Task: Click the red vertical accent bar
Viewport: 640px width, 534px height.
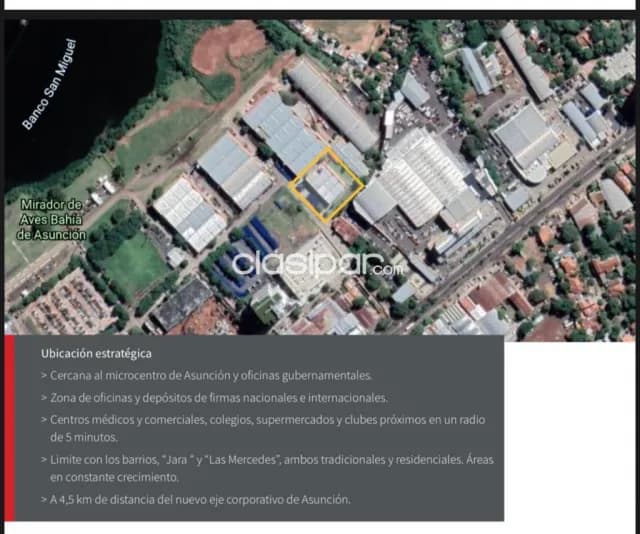Action: [9, 428]
